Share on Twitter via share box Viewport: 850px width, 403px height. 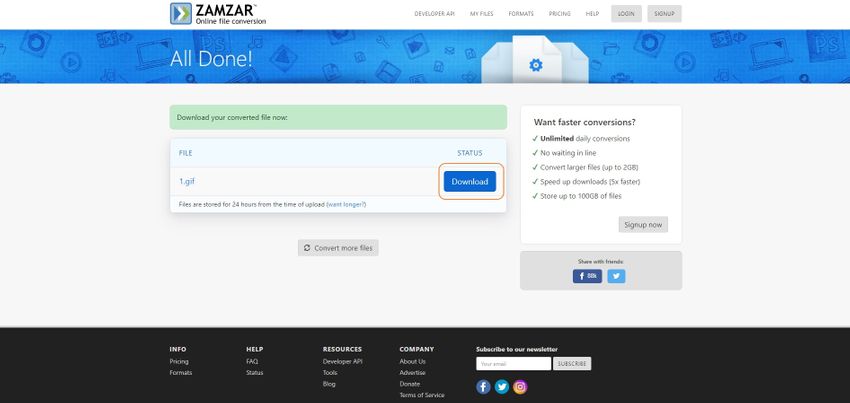[616, 276]
